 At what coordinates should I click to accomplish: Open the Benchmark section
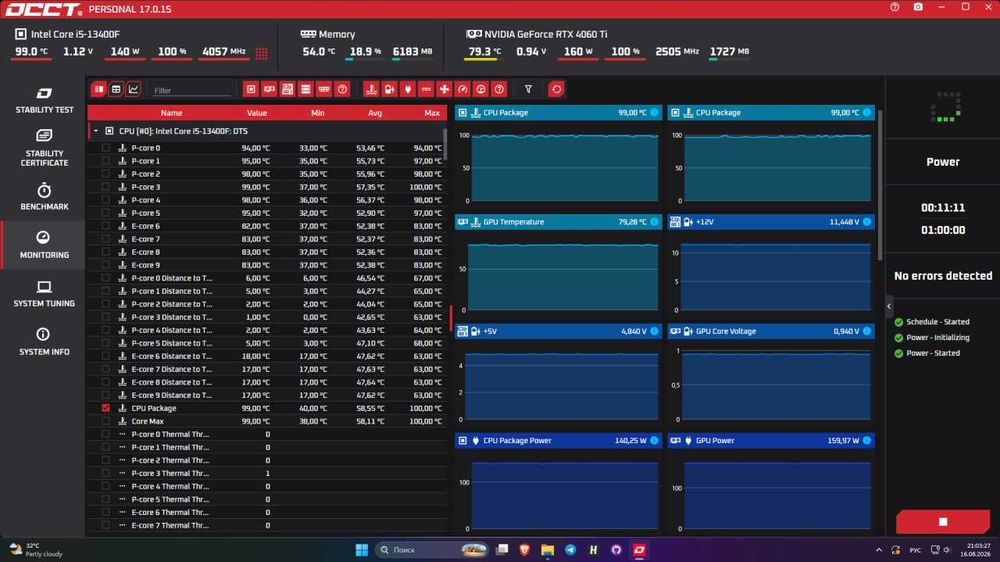44,196
